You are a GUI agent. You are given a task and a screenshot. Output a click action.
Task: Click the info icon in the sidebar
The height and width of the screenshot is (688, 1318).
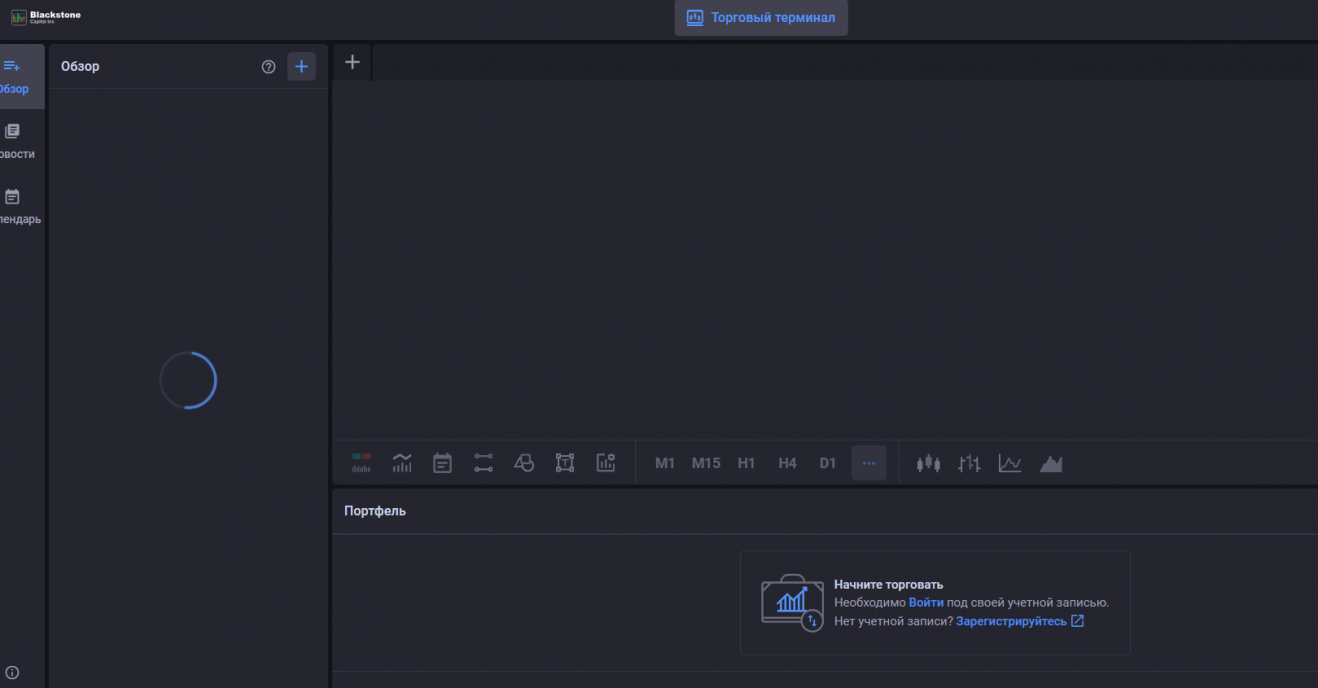12,672
